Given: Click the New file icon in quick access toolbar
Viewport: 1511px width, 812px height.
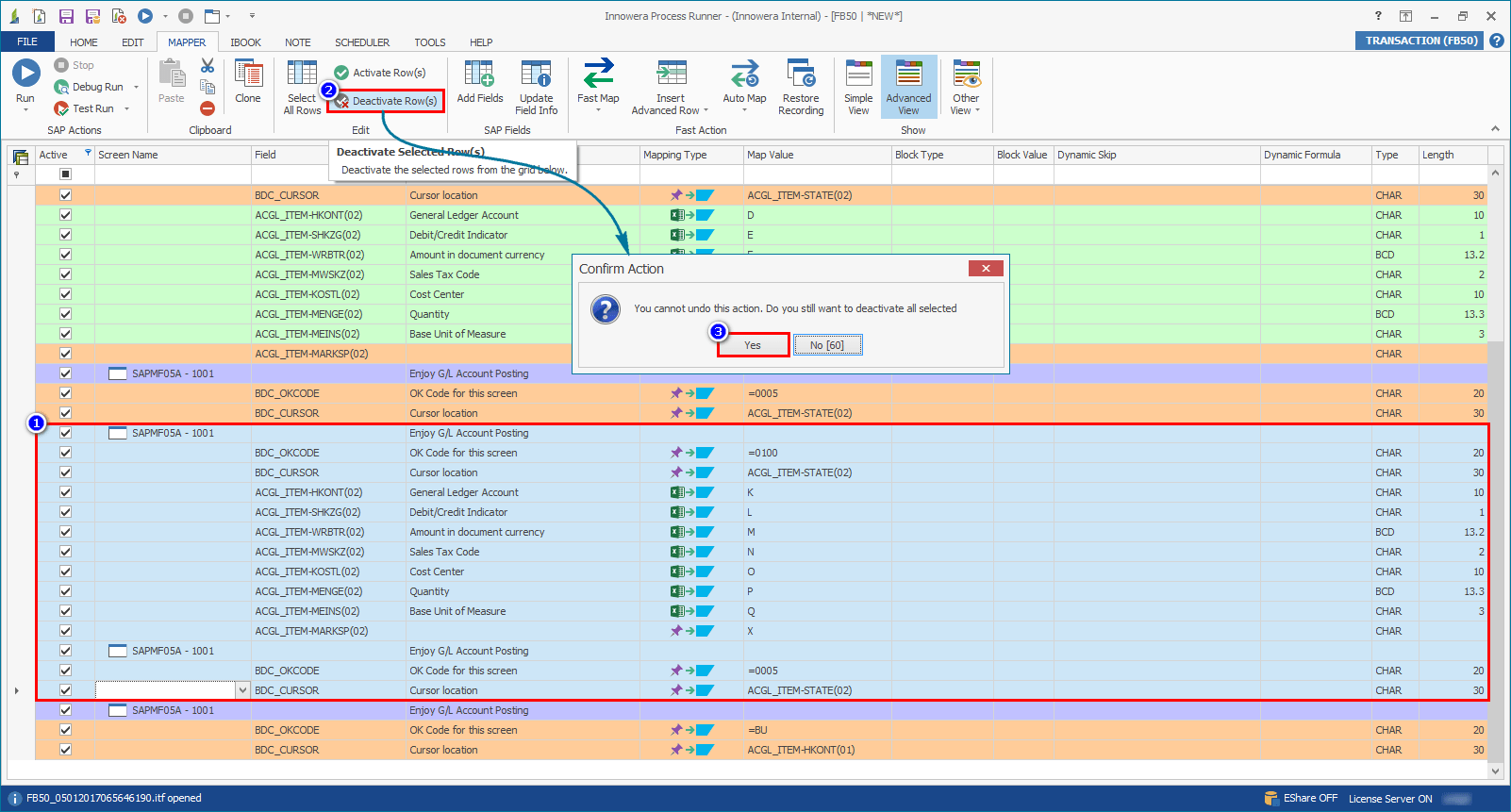Looking at the screenshot, I should (39, 16).
